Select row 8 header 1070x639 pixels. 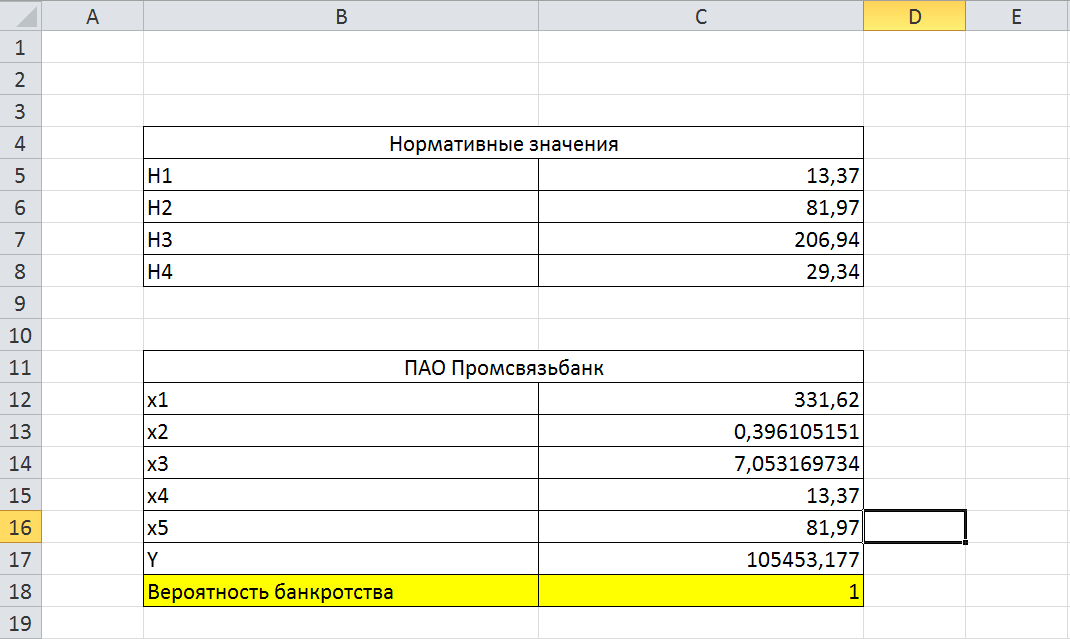coord(20,271)
